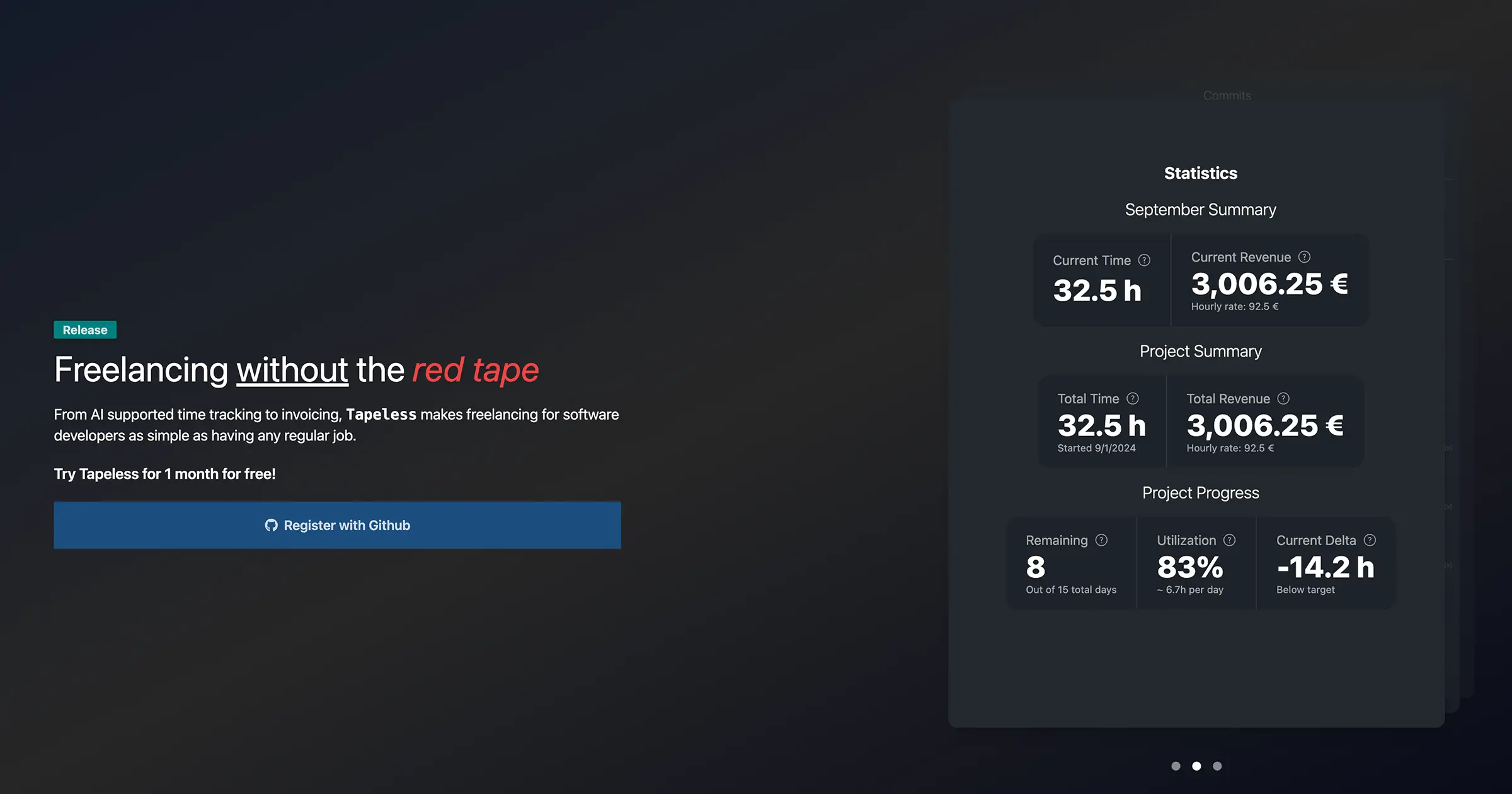This screenshot has height=794, width=1512.
Task: Click help icon beside Current Revenue
Action: point(1304,257)
